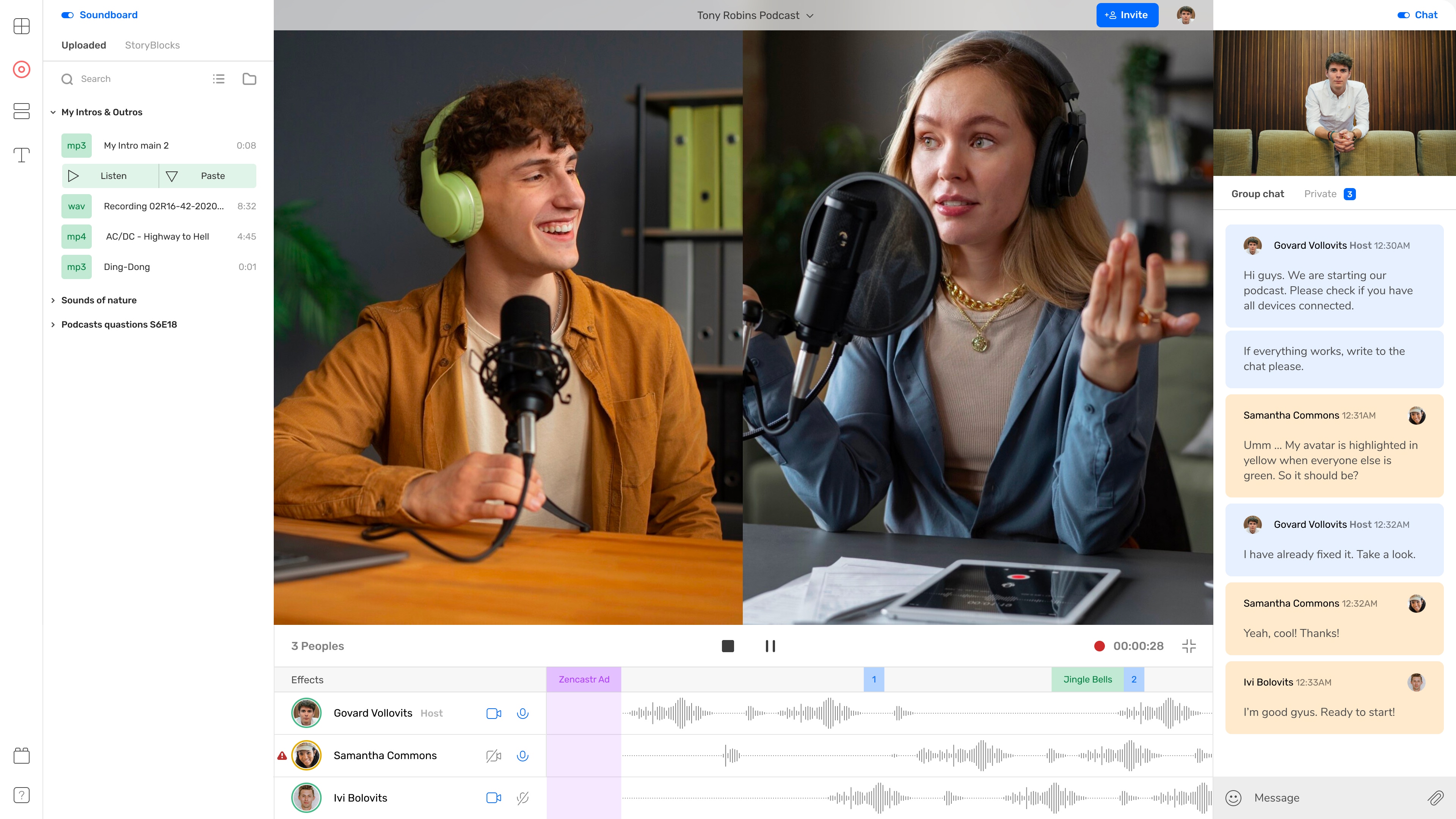Click the text tool icon in sidebar
The image size is (1456, 819).
tap(22, 155)
